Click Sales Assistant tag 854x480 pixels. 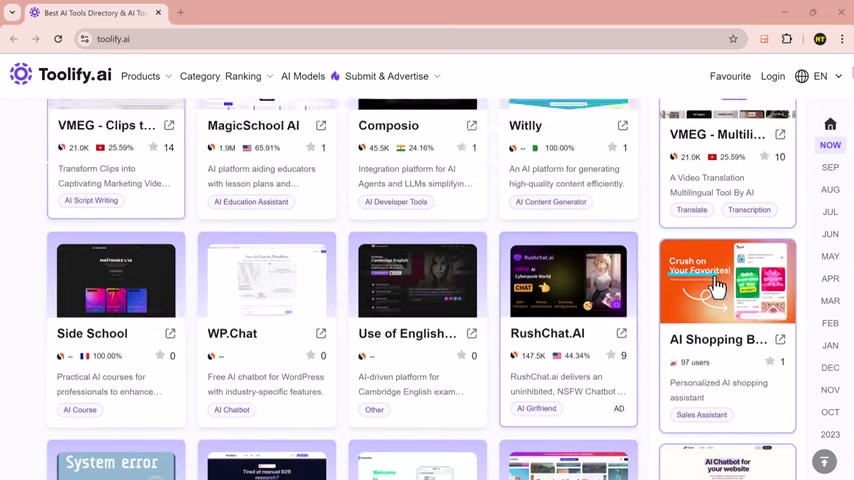pos(702,415)
